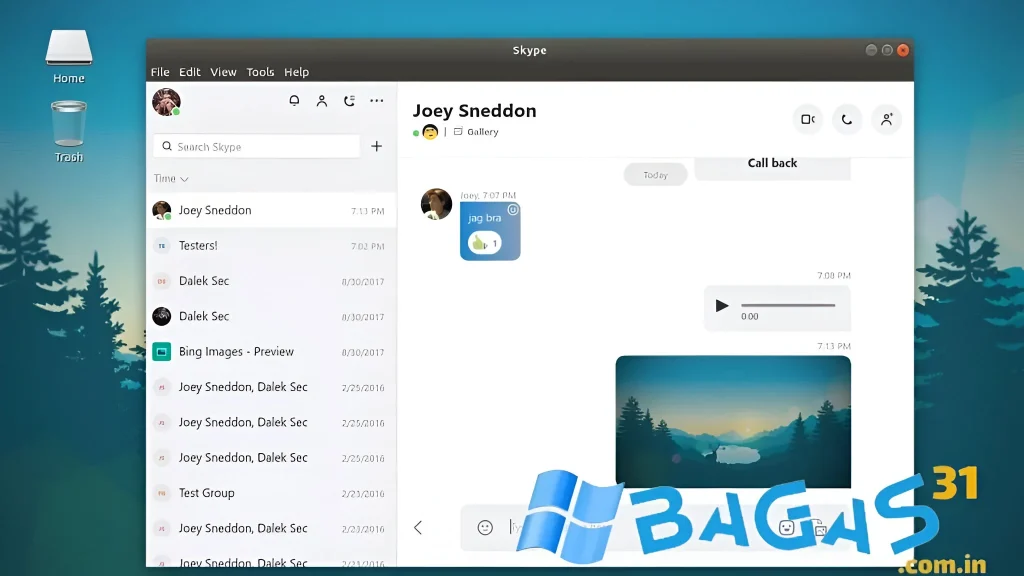Start a video call with Joey Sneddon
Screen dimensions: 1024x576
[x=808, y=120]
